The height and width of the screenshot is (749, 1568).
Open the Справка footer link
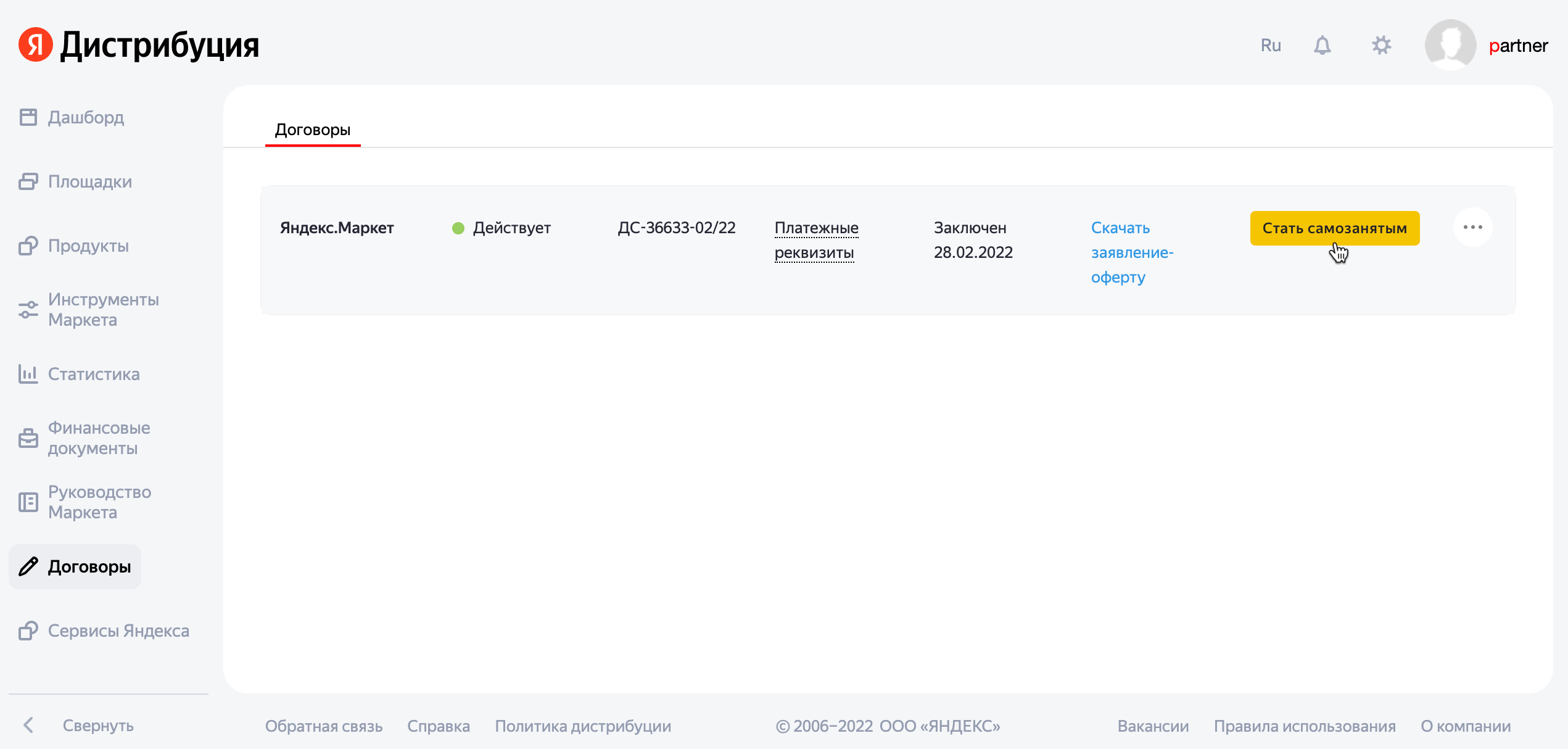(x=438, y=726)
